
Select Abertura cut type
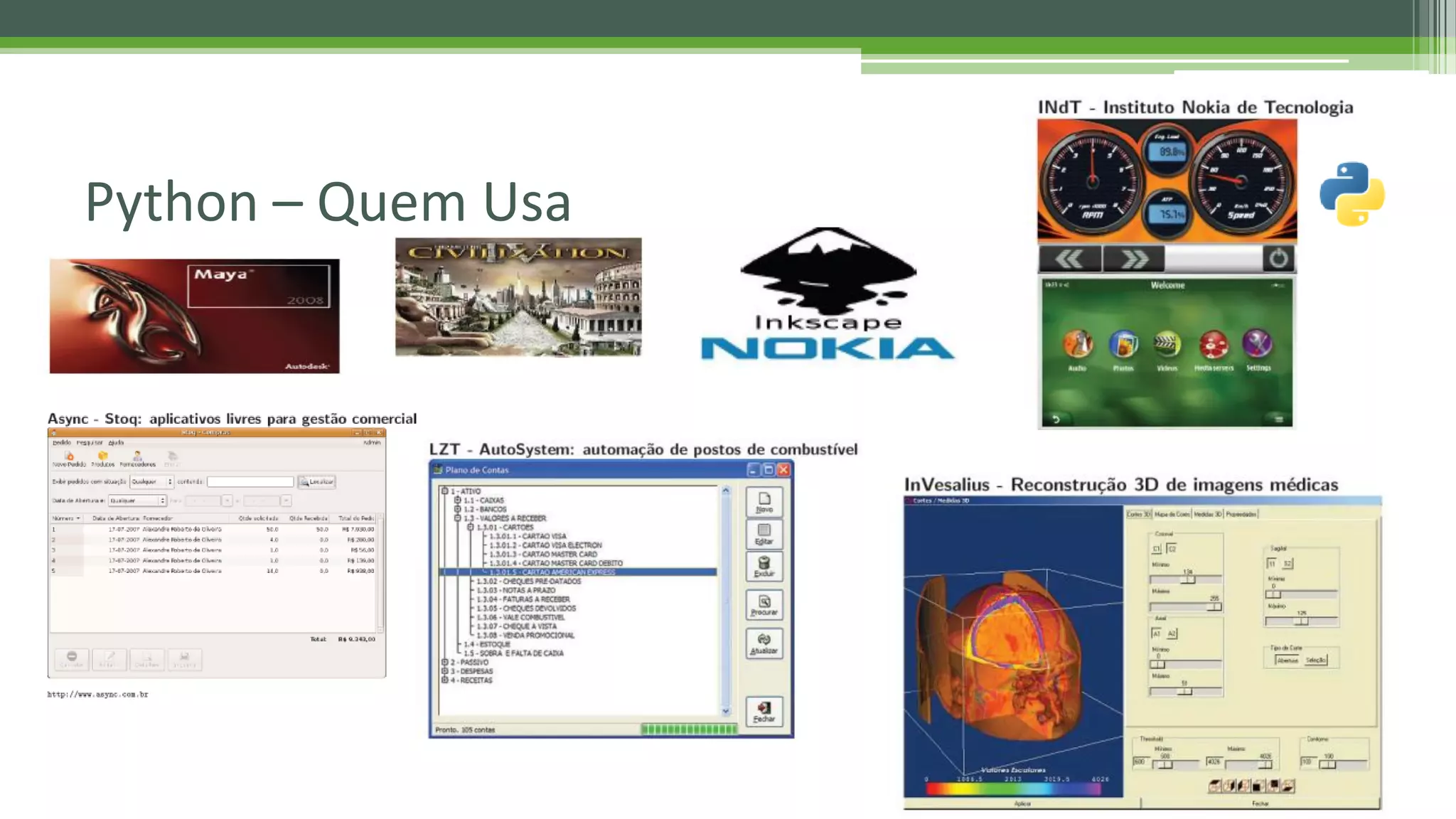click(x=1288, y=660)
